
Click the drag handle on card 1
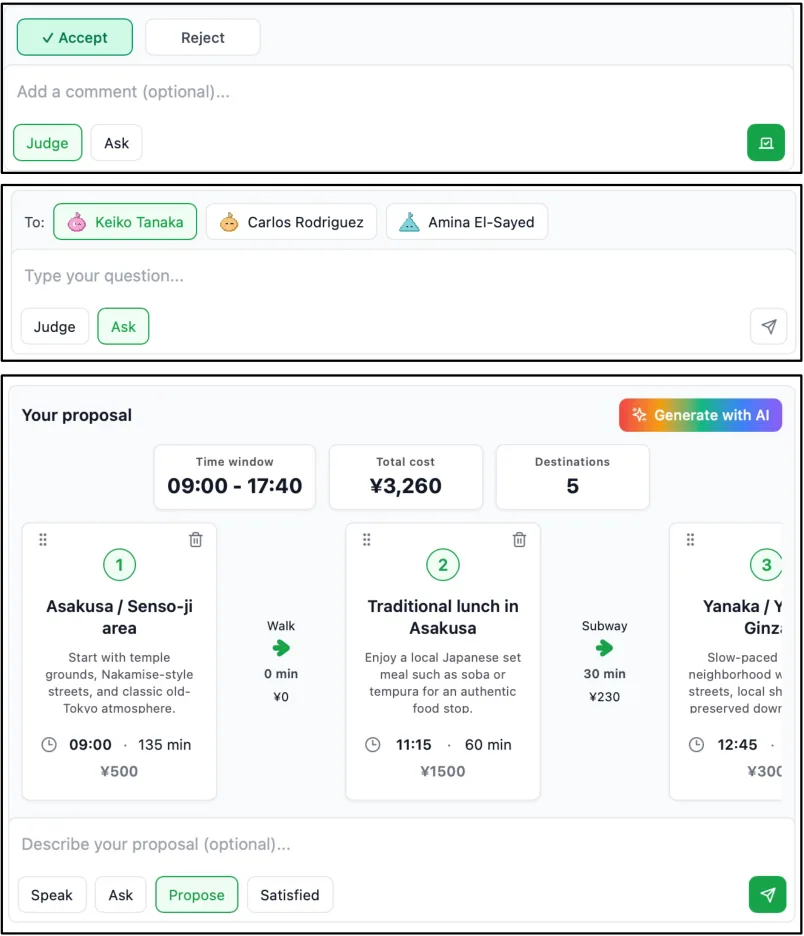click(x=43, y=540)
